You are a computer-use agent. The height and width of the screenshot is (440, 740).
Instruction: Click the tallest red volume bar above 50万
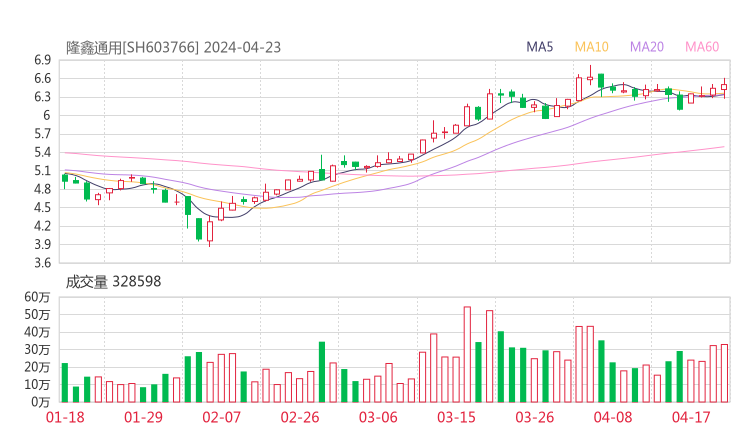tap(467, 355)
